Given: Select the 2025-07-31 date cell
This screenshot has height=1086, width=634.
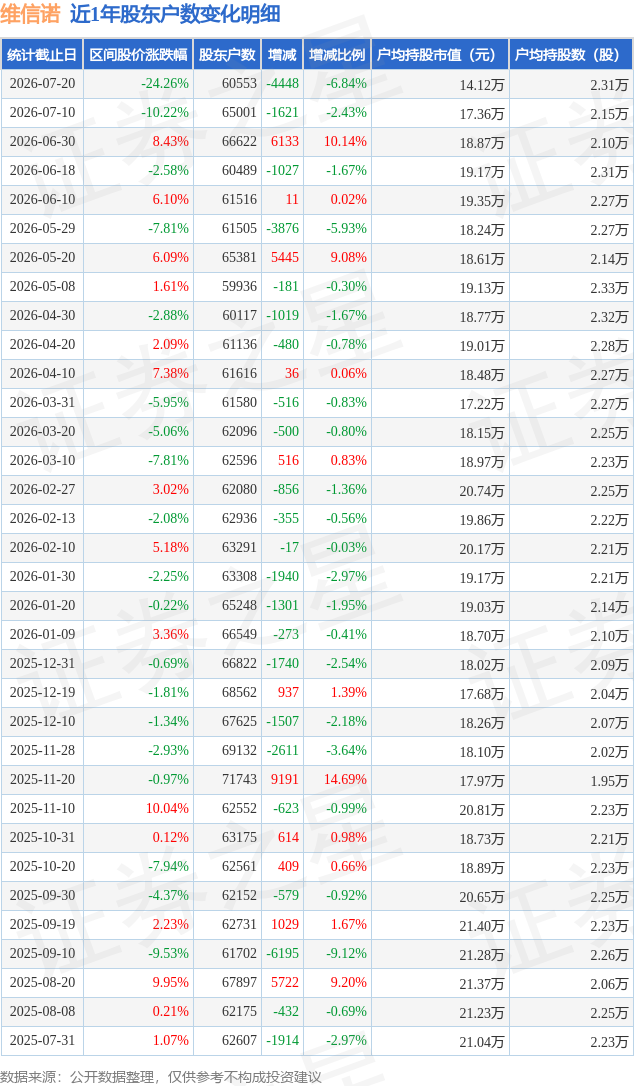Looking at the screenshot, I should point(42,1040).
